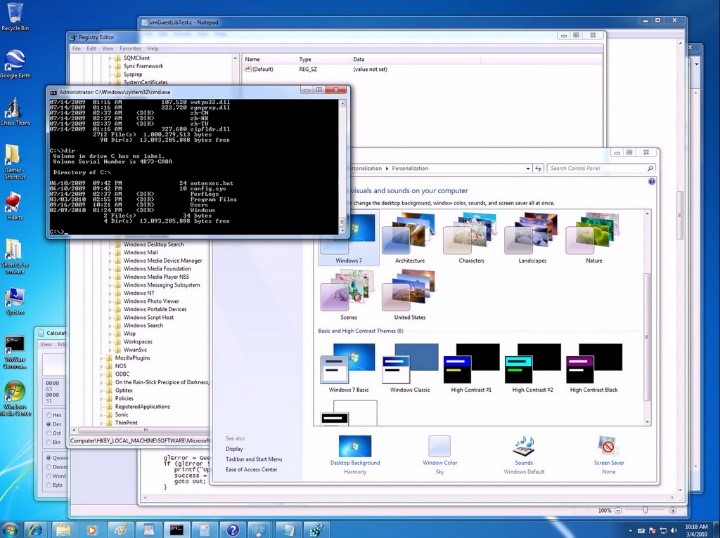Switch to Paint via taskbar icon

(121, 529)
